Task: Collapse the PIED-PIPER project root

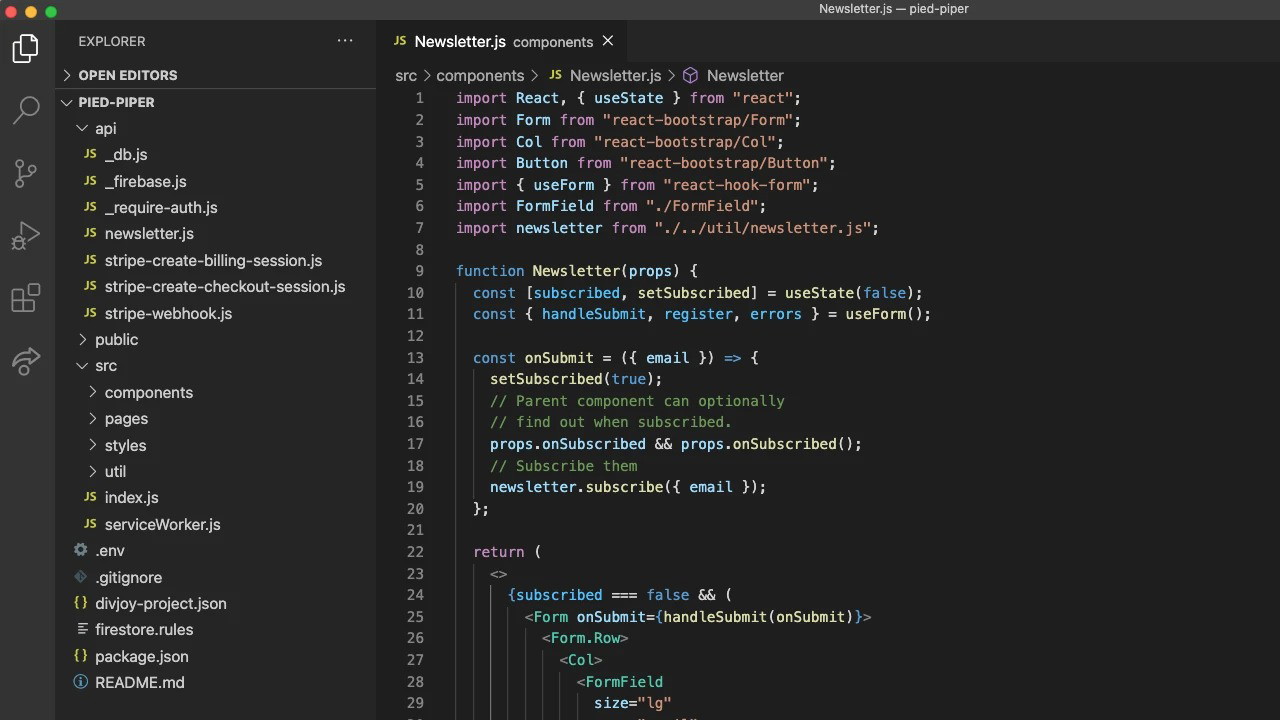Action: point(116,102)
